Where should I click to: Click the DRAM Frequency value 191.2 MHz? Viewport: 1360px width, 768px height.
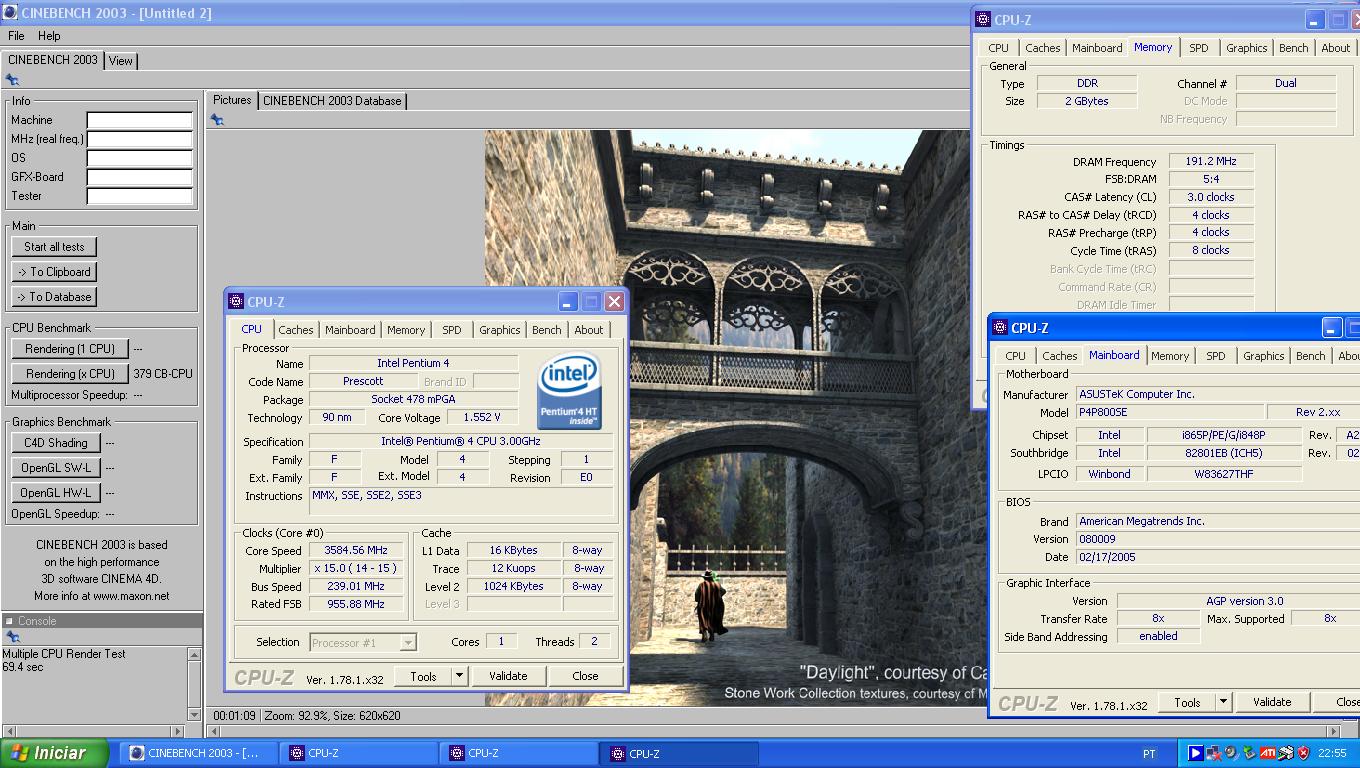pos(1210,161)
